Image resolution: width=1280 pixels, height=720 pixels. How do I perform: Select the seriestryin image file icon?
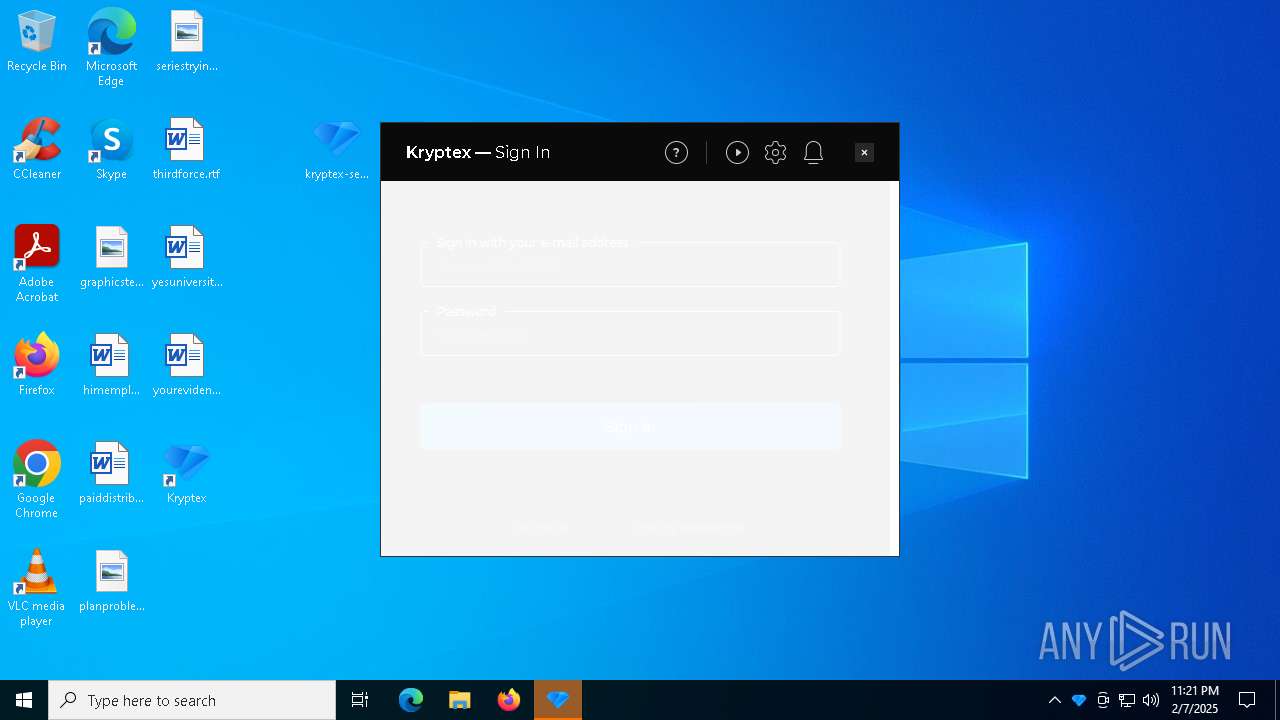coord(187,42)
